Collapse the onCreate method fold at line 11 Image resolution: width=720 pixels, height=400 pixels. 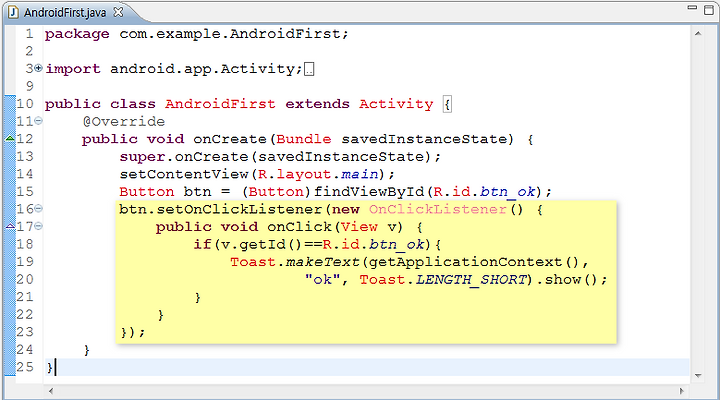coord(39,121)
